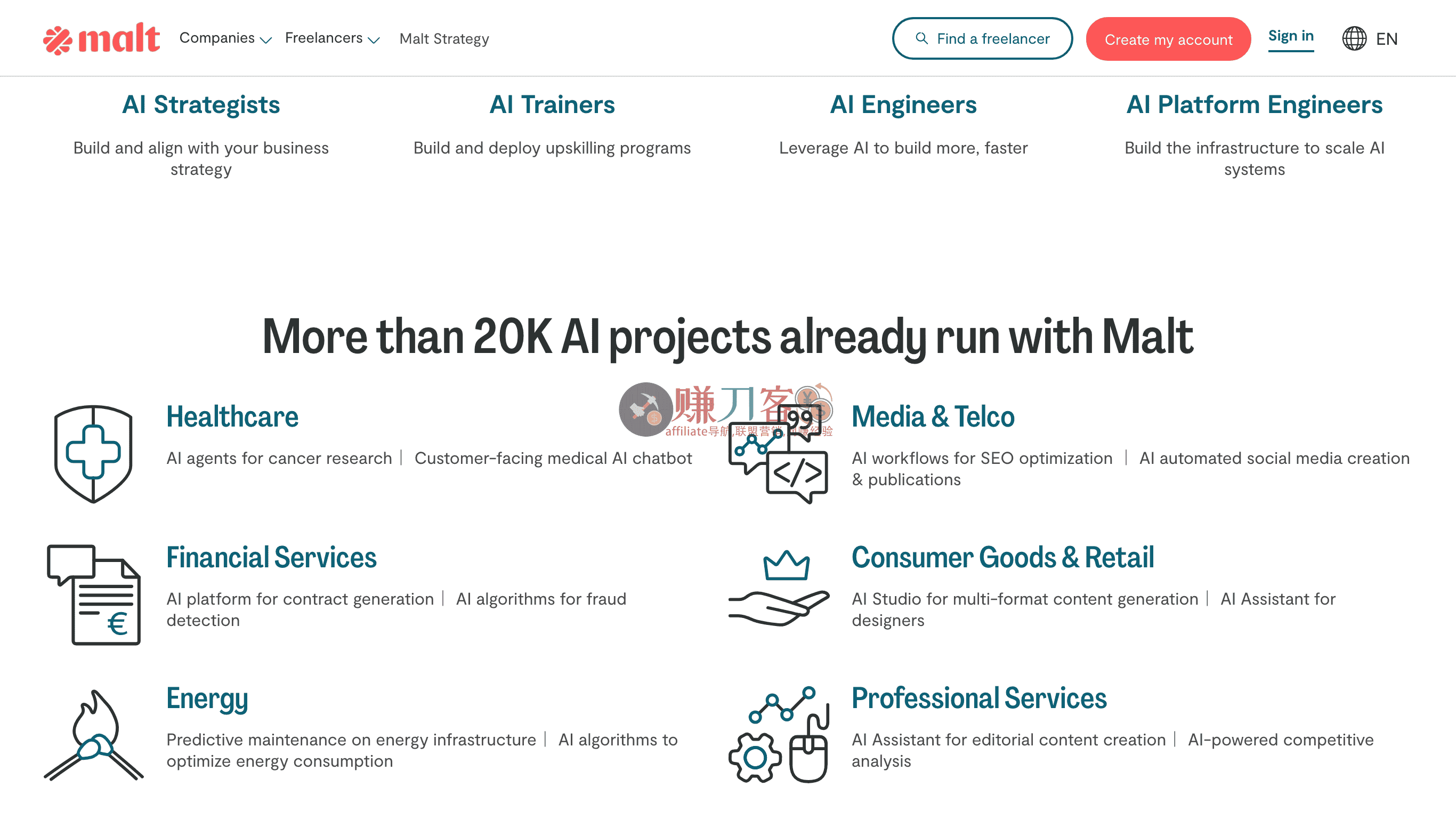The width and height of the screenshot is (1456, 819).
Task: Open Malt Strategy menu item
Action: (x=444, y=38)
